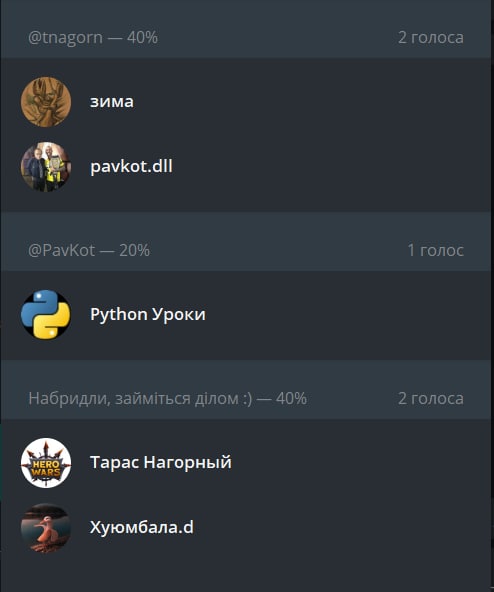The width and height of the screenshot is (494, 592).
Task: Open Хуюмбала.d voter entry
Action: (x=247, y=528)
